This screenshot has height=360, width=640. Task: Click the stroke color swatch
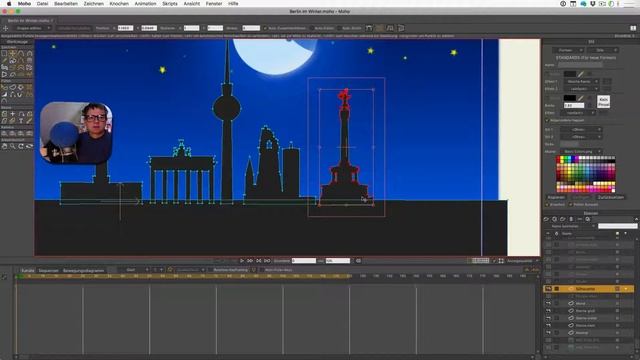570,98
